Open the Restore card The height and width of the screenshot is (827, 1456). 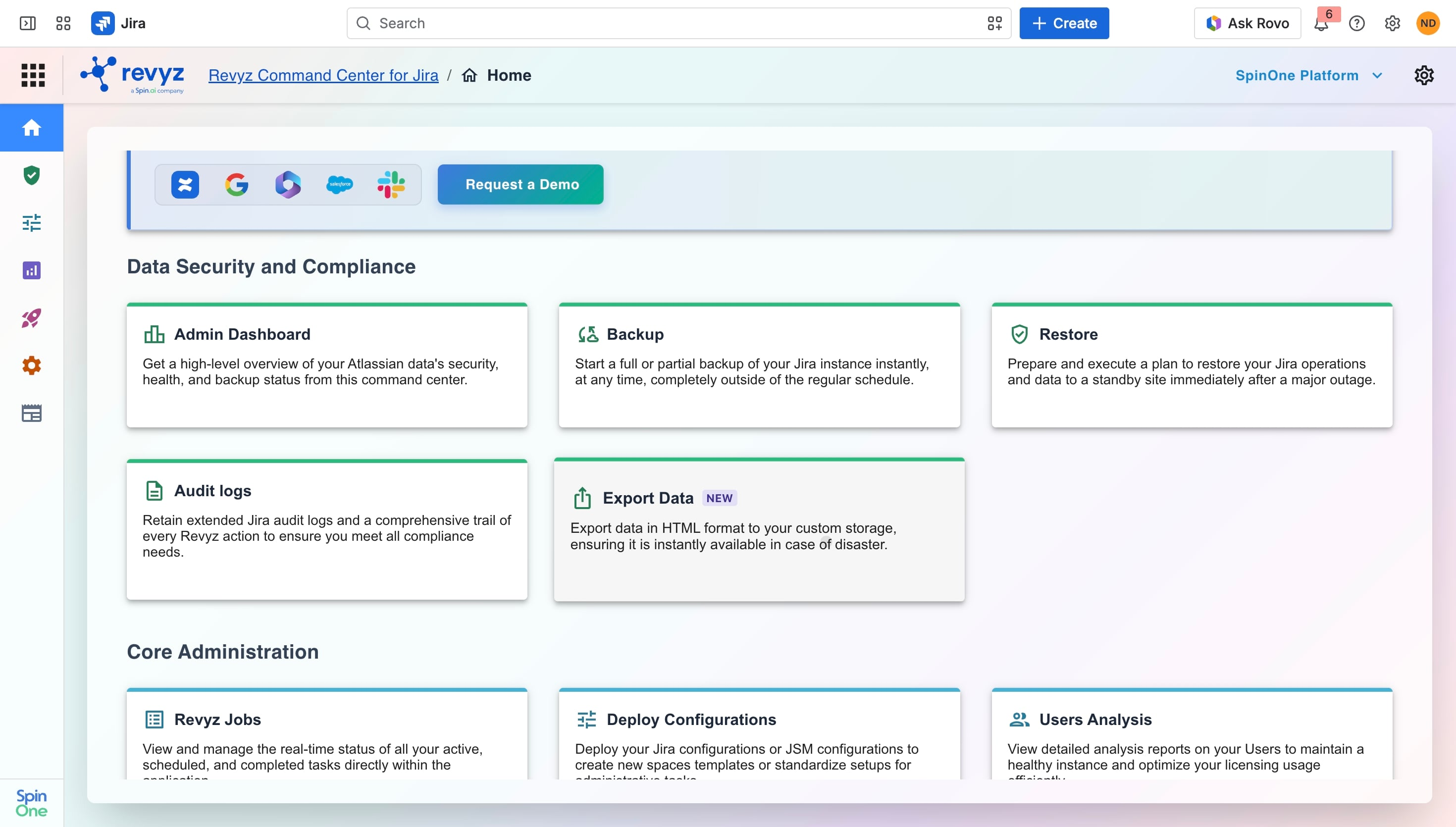click(x=1192, y=365)
